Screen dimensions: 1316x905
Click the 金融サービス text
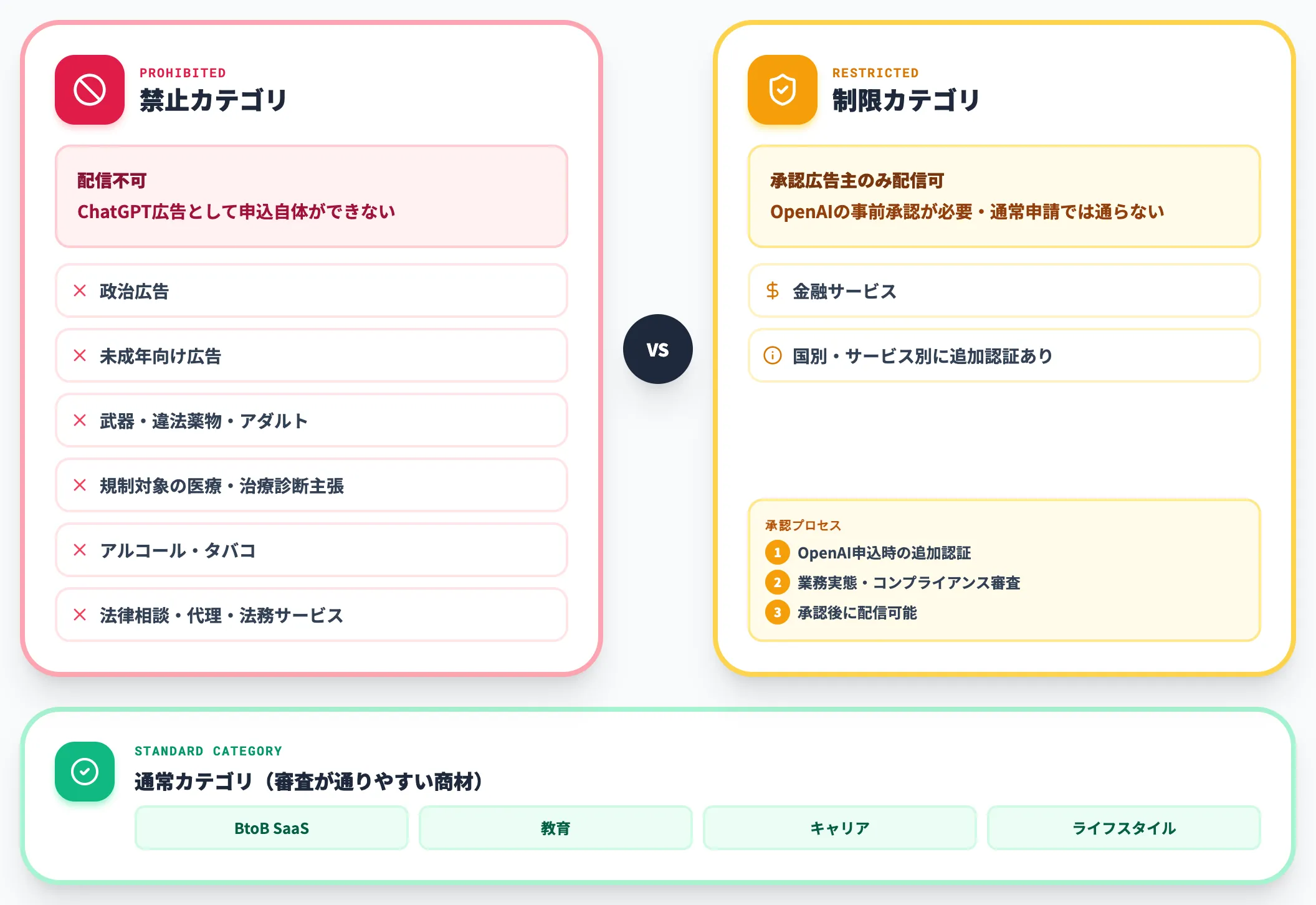pyautogui.click(x=845, y=291)
